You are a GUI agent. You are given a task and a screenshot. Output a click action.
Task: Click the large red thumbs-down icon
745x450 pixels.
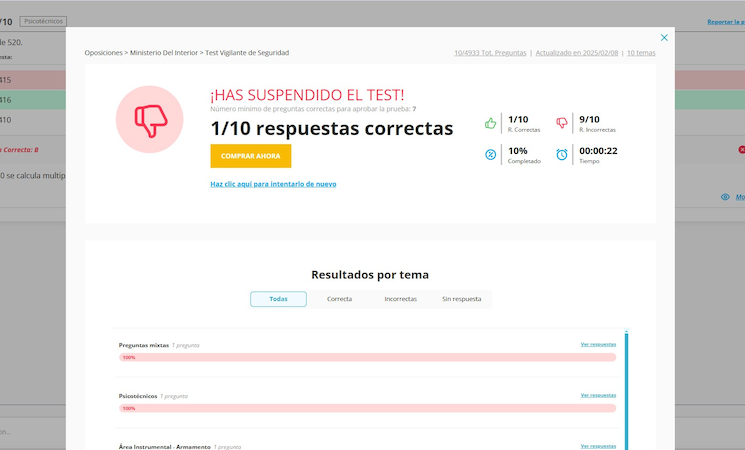pyautogui.click(x=150, y=119)
